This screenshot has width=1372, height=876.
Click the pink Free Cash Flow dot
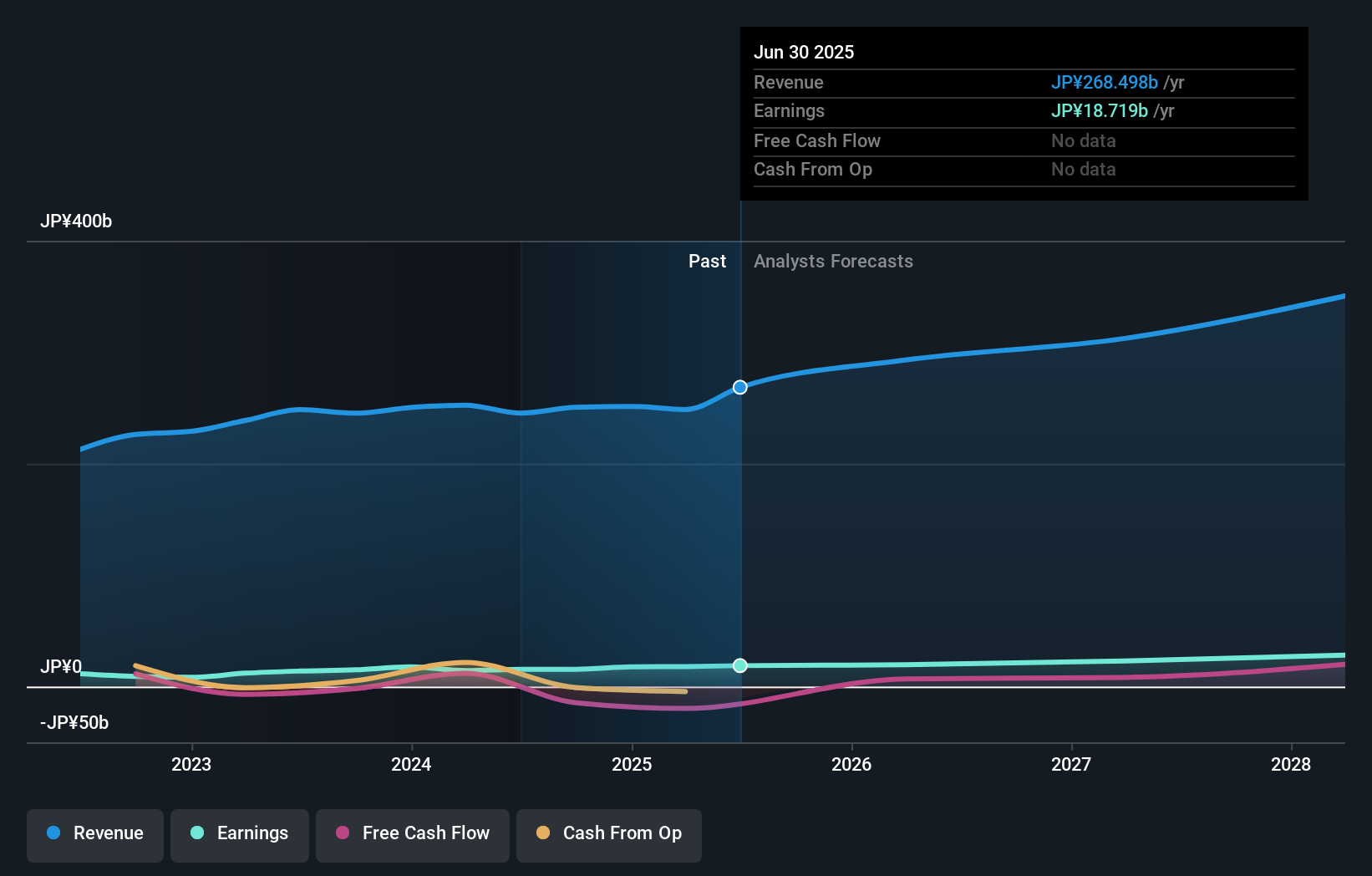coord(343,833)
